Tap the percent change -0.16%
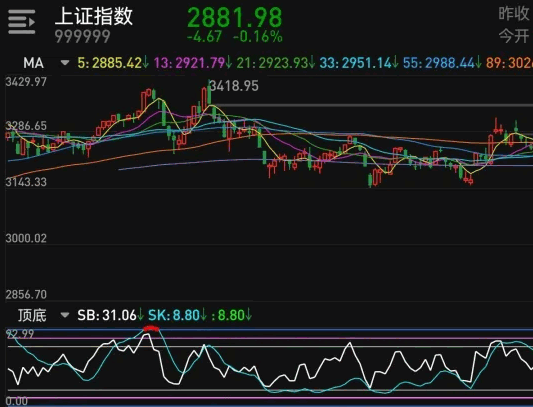Viewport: 533px width, 407px height. (x=258, y=36)
